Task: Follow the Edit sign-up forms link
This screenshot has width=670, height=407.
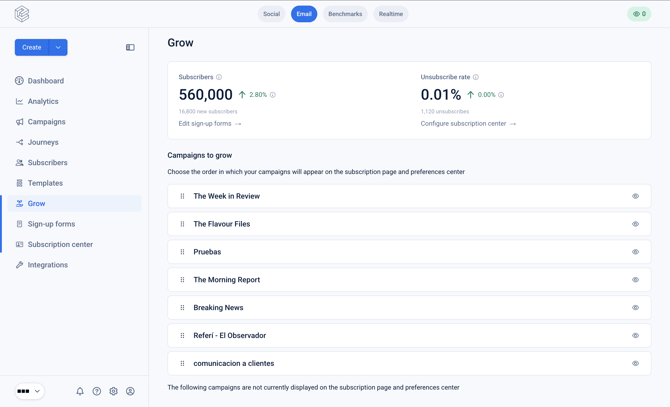Action: [x=210, y=124]
